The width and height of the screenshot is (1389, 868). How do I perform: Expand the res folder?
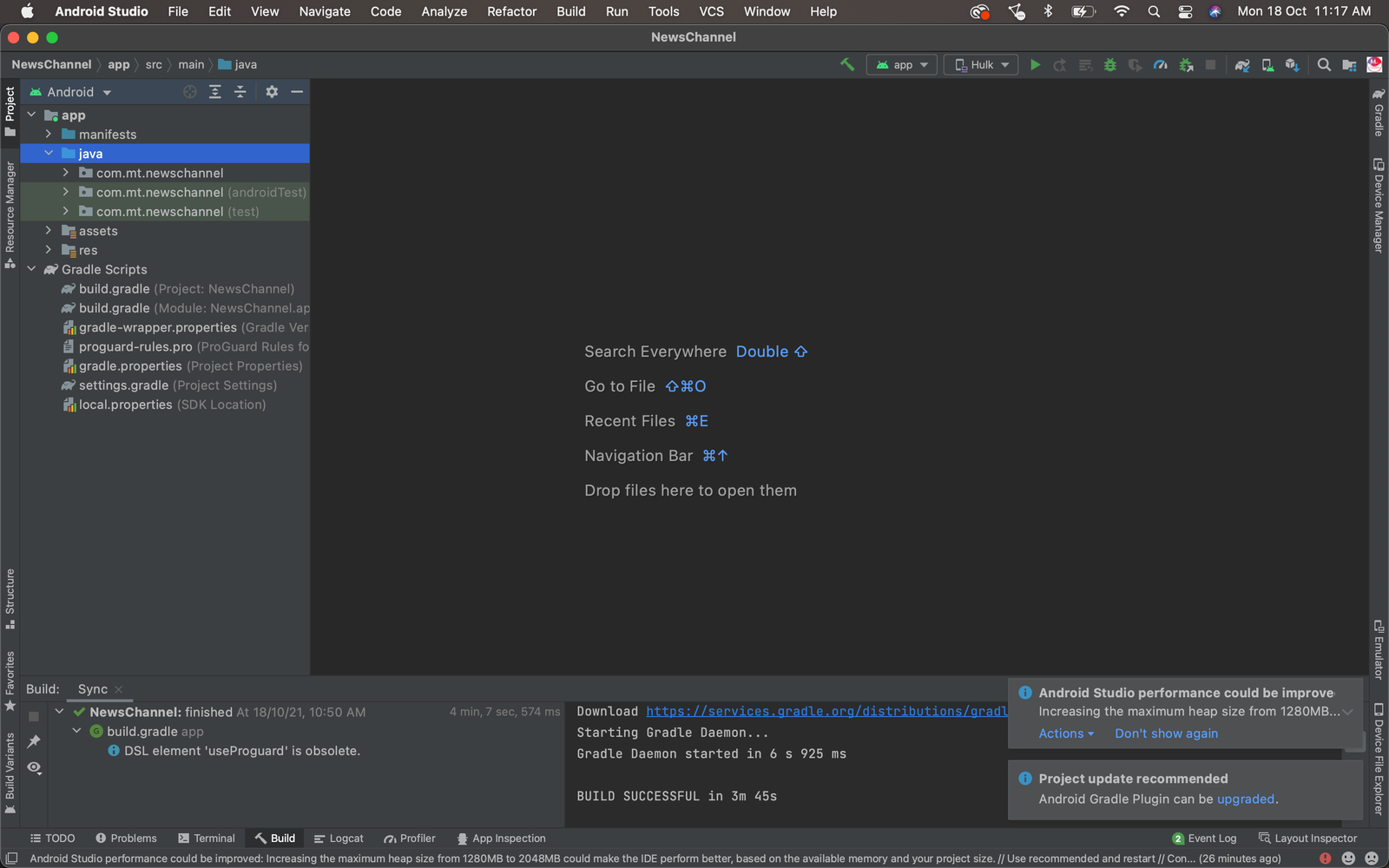point(49,249)
